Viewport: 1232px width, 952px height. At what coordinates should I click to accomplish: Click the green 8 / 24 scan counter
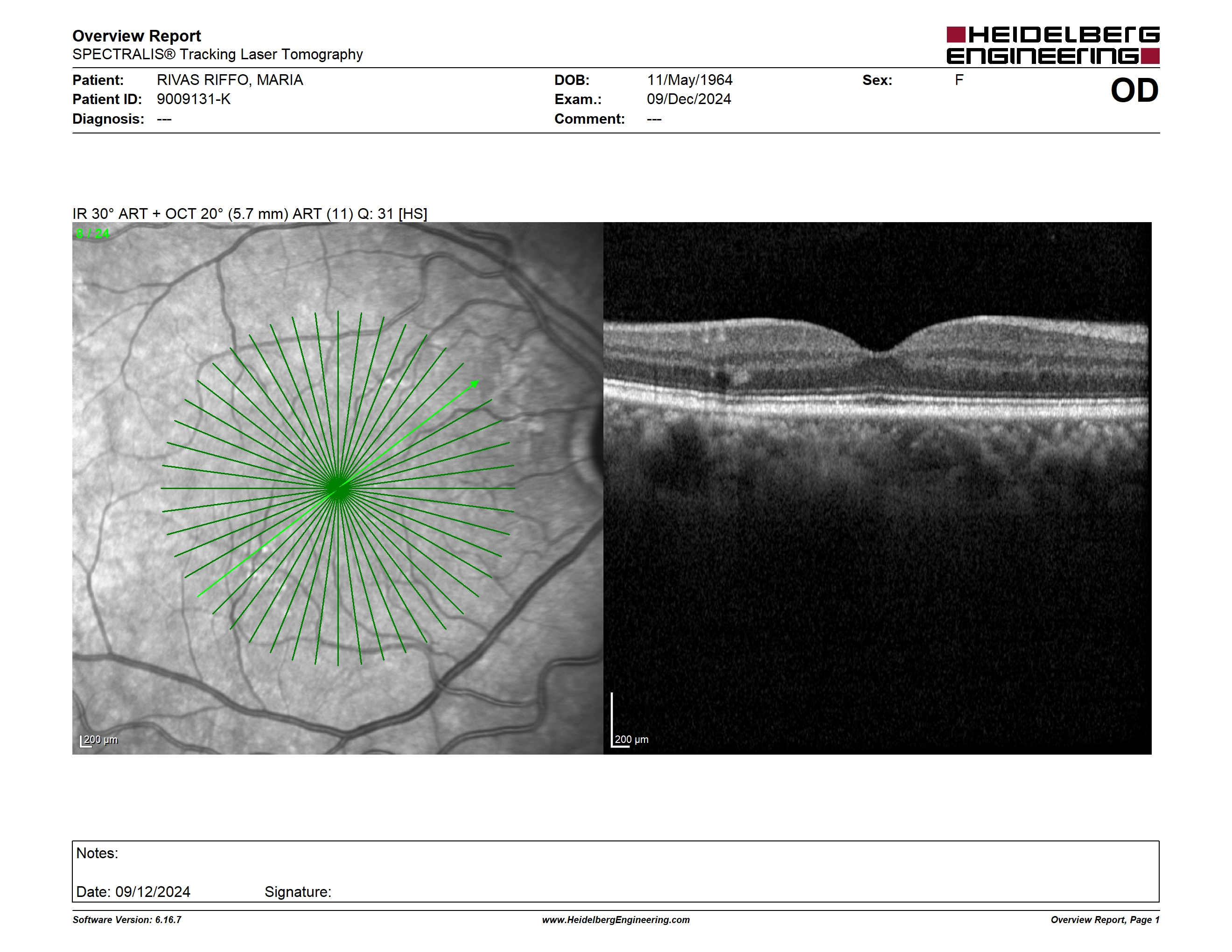[x=92, y=233]
